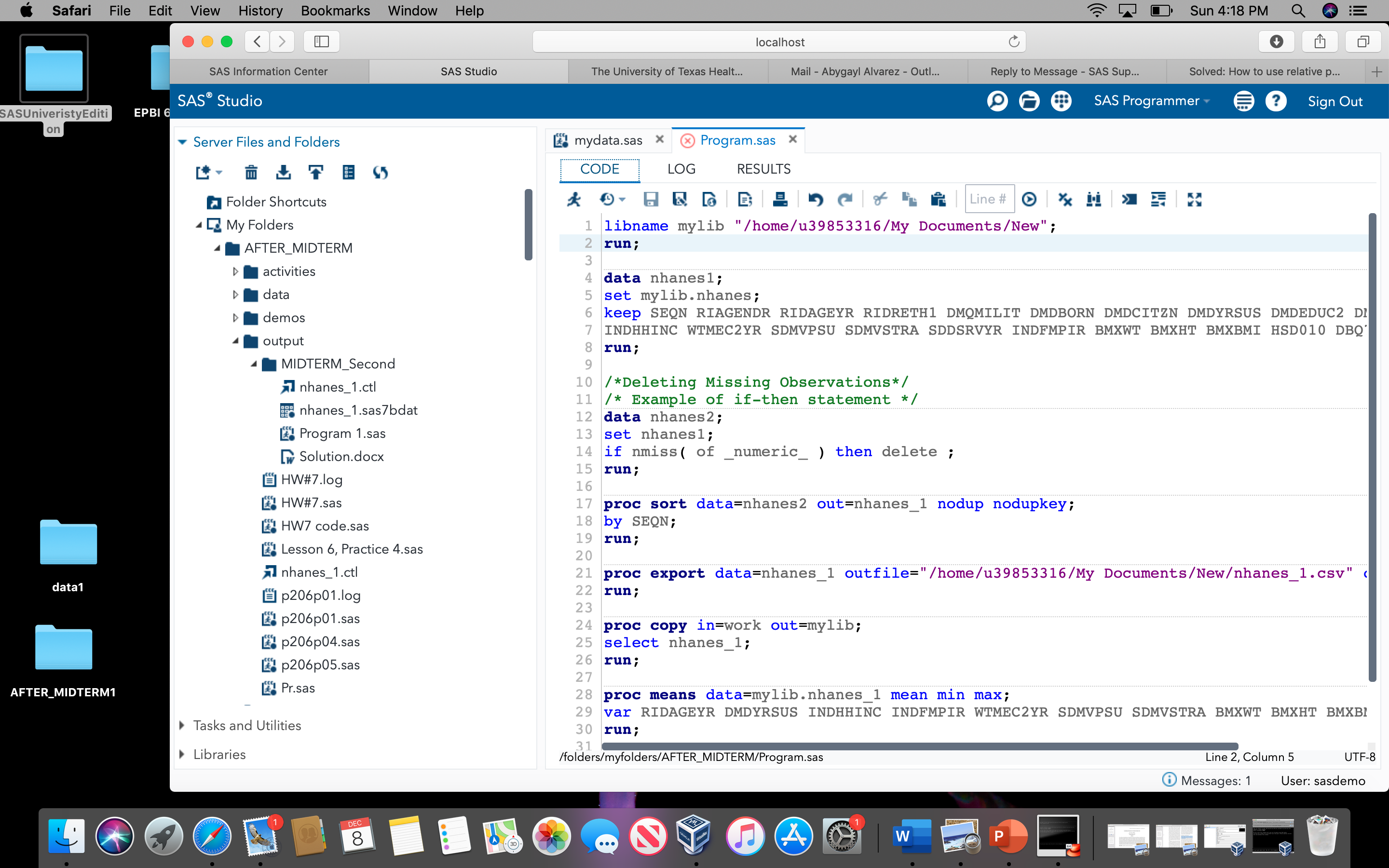Click the Print program icon

pos(780,199)
